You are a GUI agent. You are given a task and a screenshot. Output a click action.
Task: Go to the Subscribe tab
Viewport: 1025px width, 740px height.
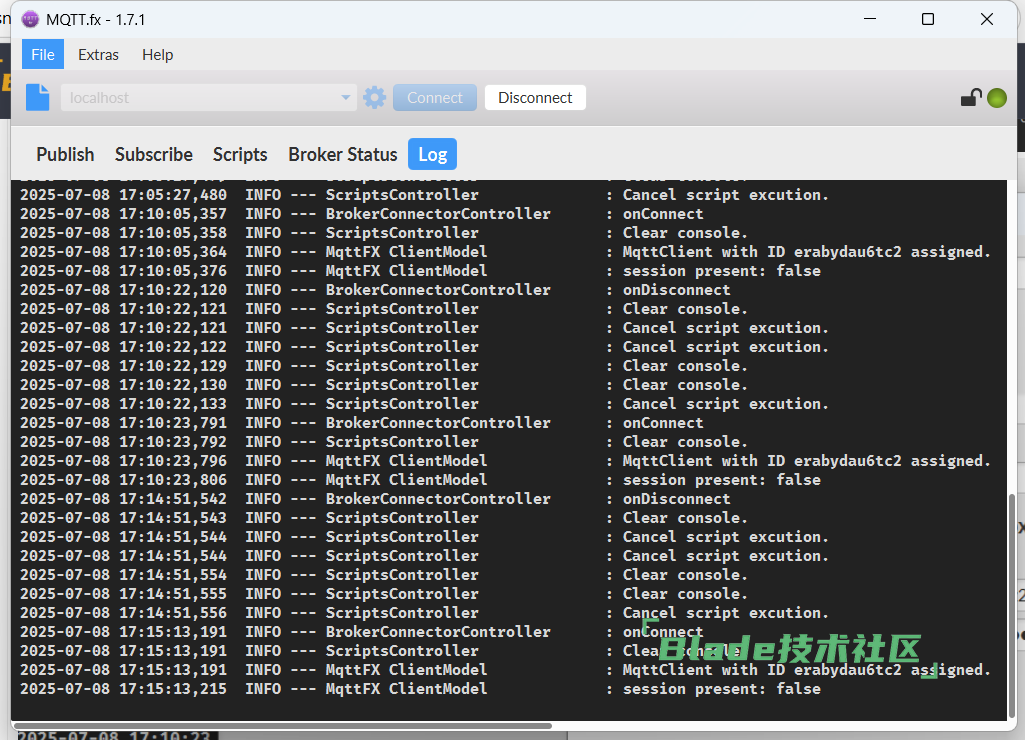point(154,154)
